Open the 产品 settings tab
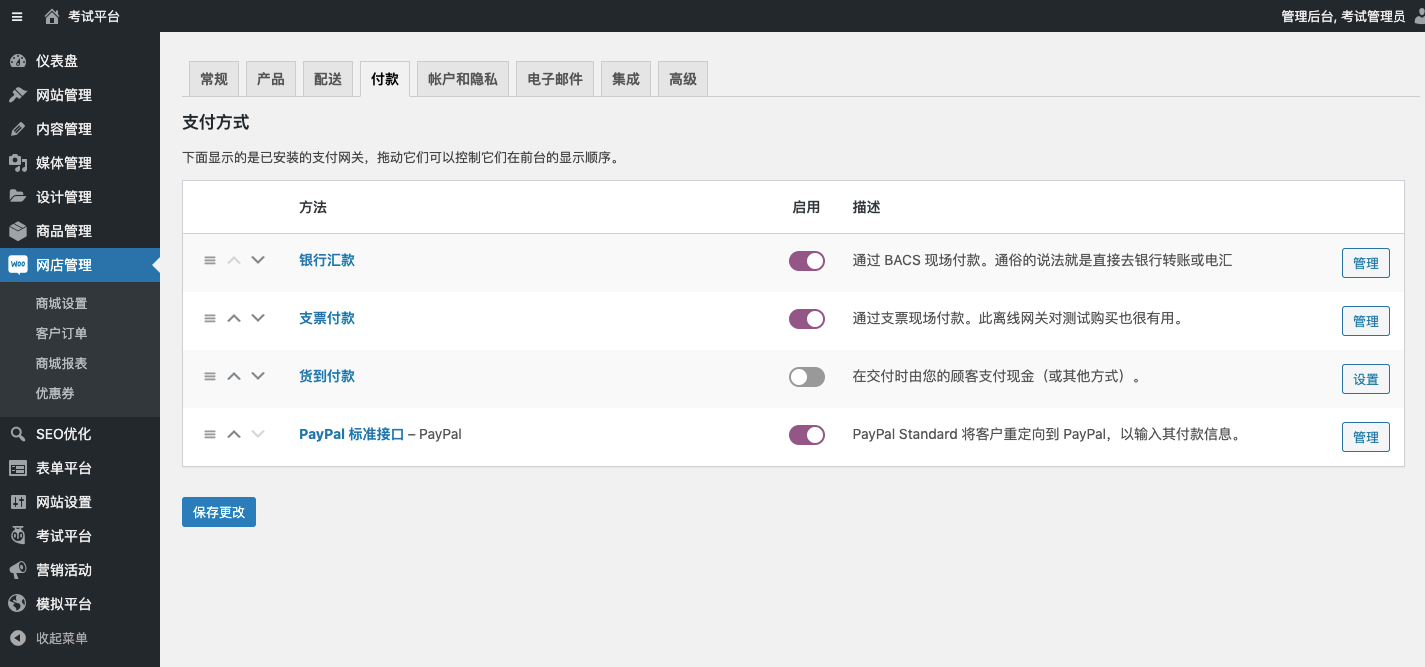The image size is (1425, 667). tap(271, 79)
